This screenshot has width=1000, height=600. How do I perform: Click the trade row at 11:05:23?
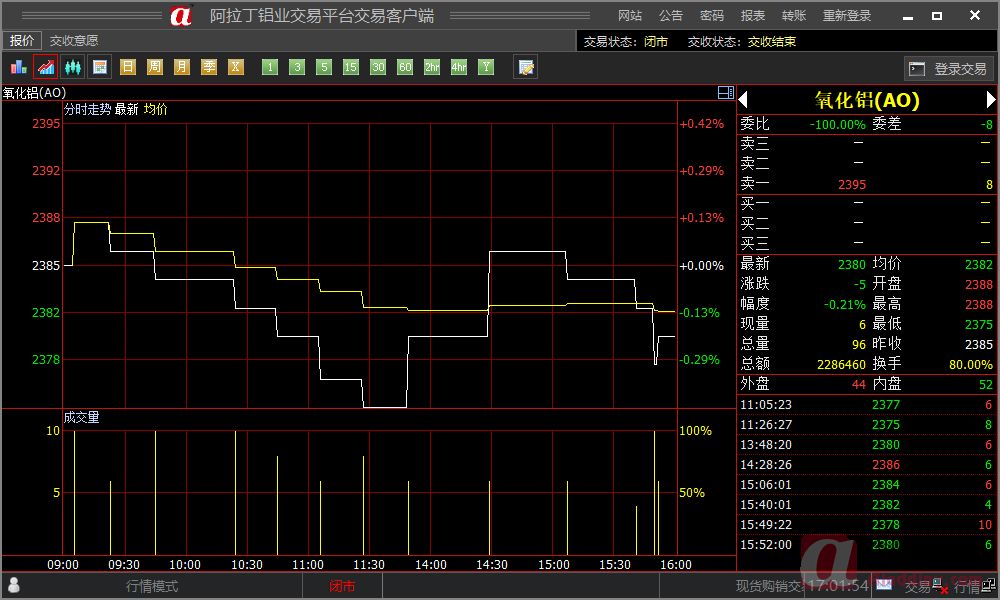point(865,405)
